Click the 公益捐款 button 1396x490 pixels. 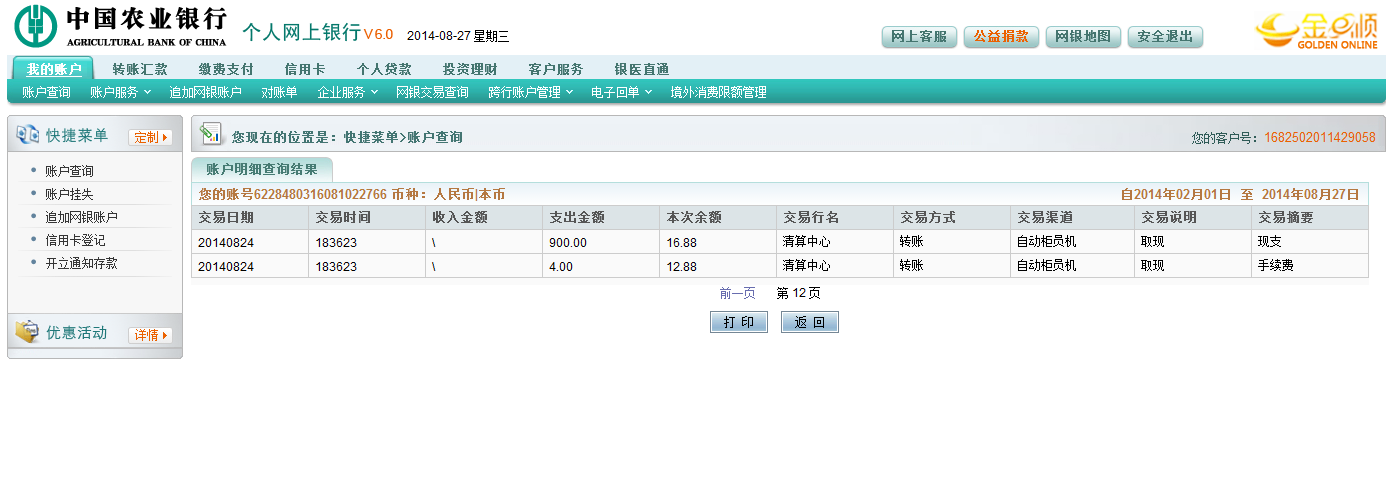[1001, 37]
